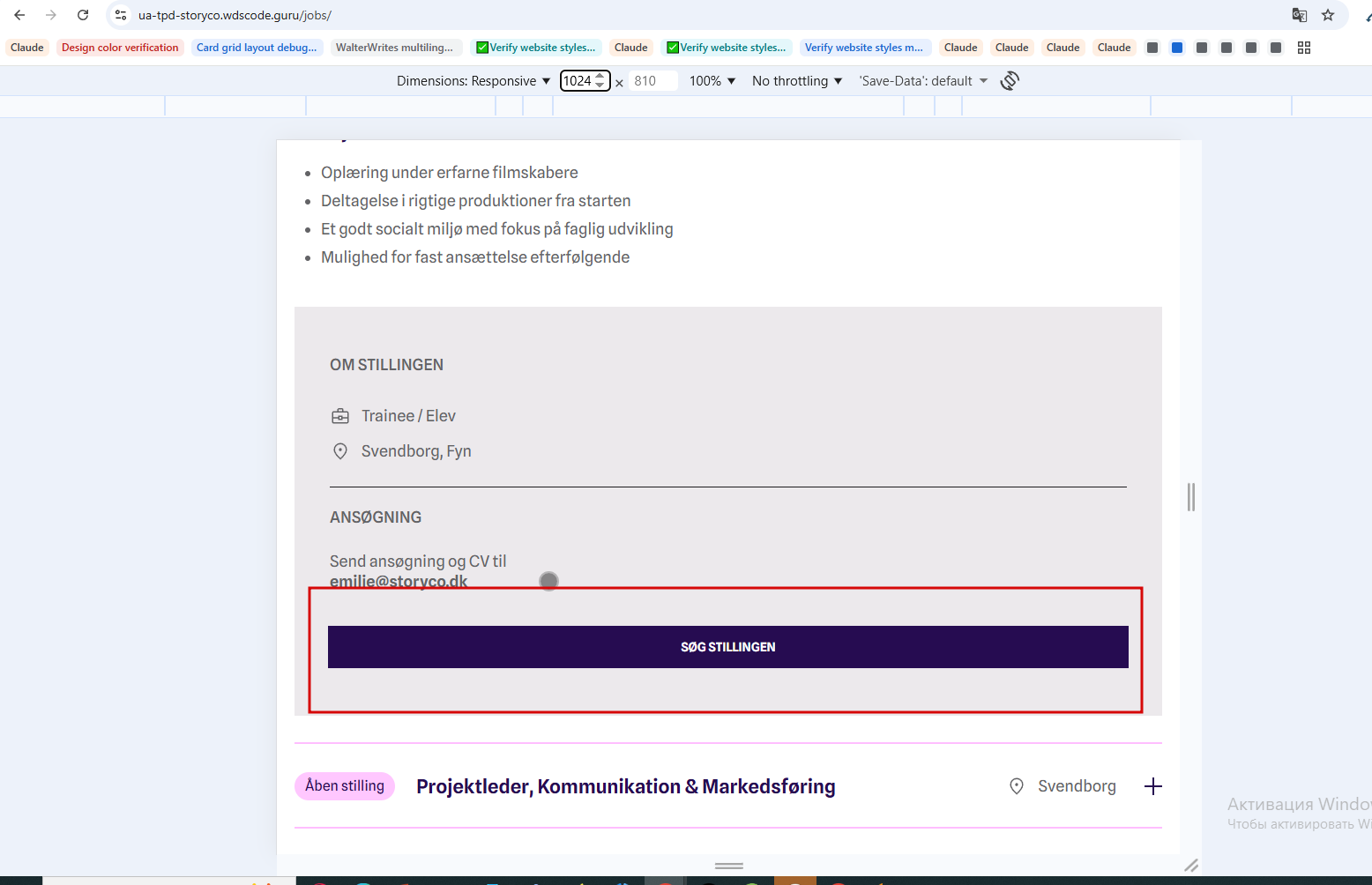Bookmark this page with the star icon
Screen dimensions: 1372x885
pos(1328,15)
